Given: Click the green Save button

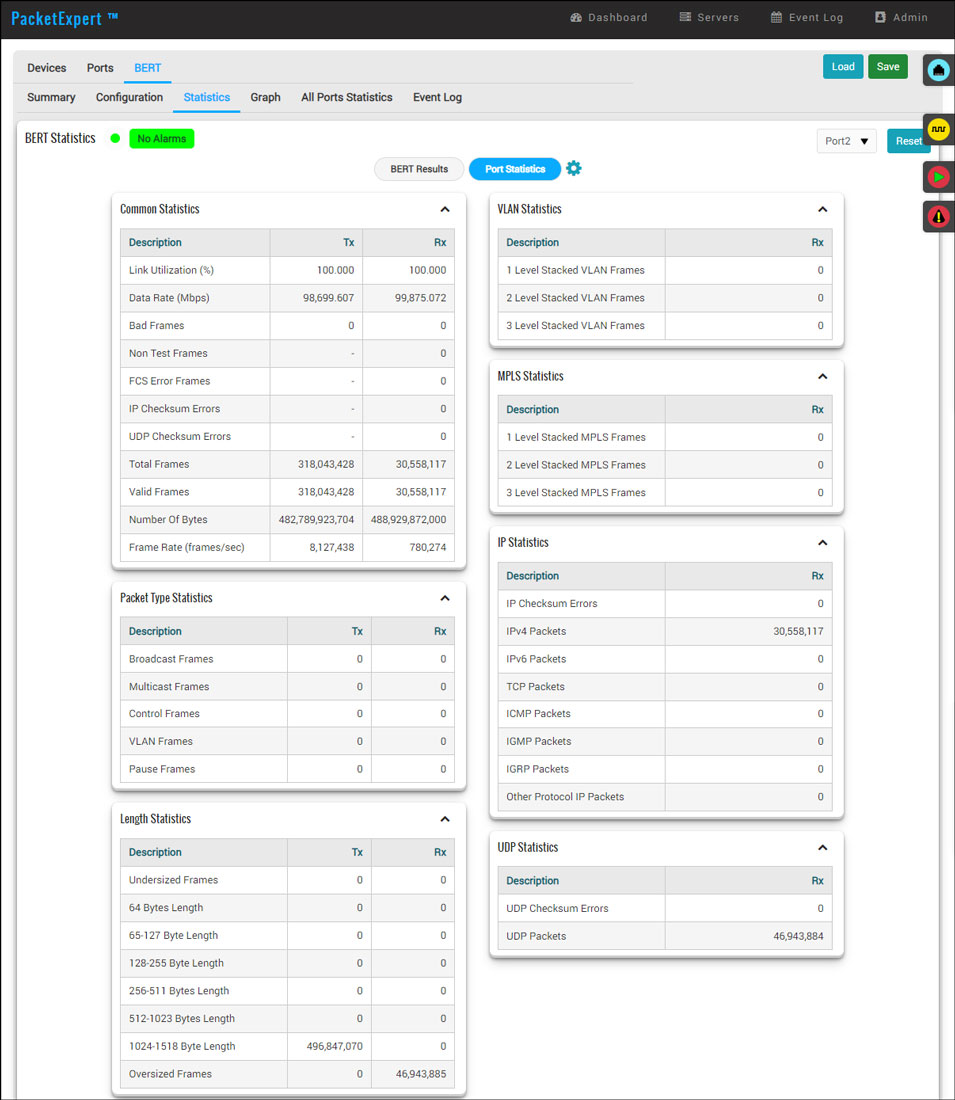Looking at the screenshot, I should [888, 67].
